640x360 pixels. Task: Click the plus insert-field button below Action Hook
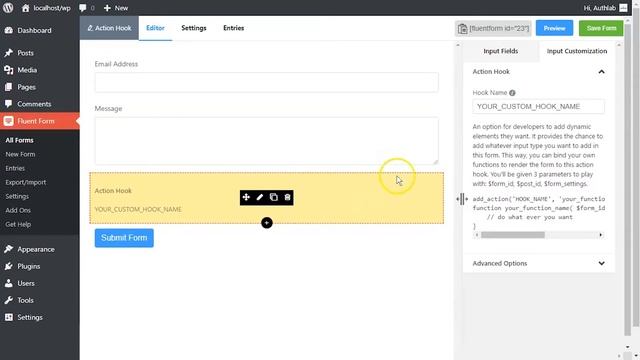click(x=267, y=223)
